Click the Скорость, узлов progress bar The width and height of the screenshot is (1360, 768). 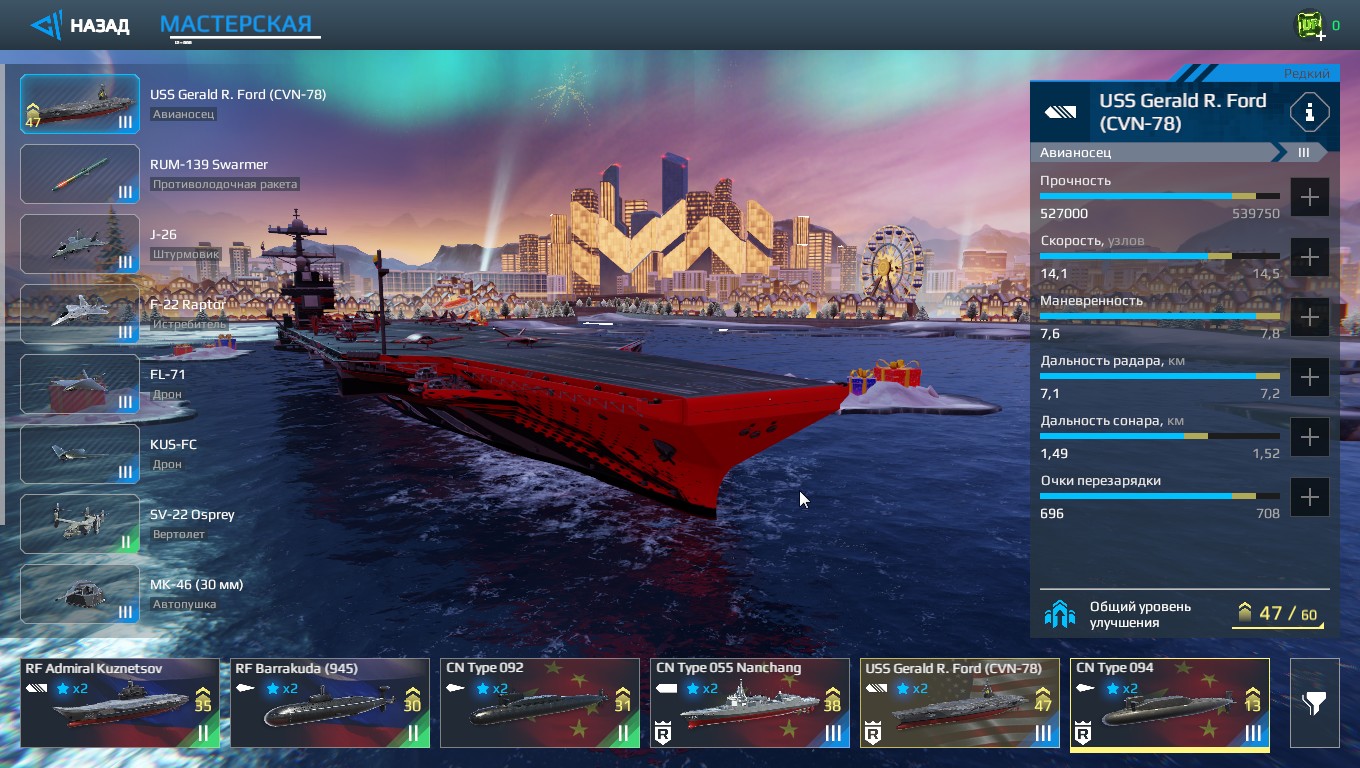[1160, 256]
